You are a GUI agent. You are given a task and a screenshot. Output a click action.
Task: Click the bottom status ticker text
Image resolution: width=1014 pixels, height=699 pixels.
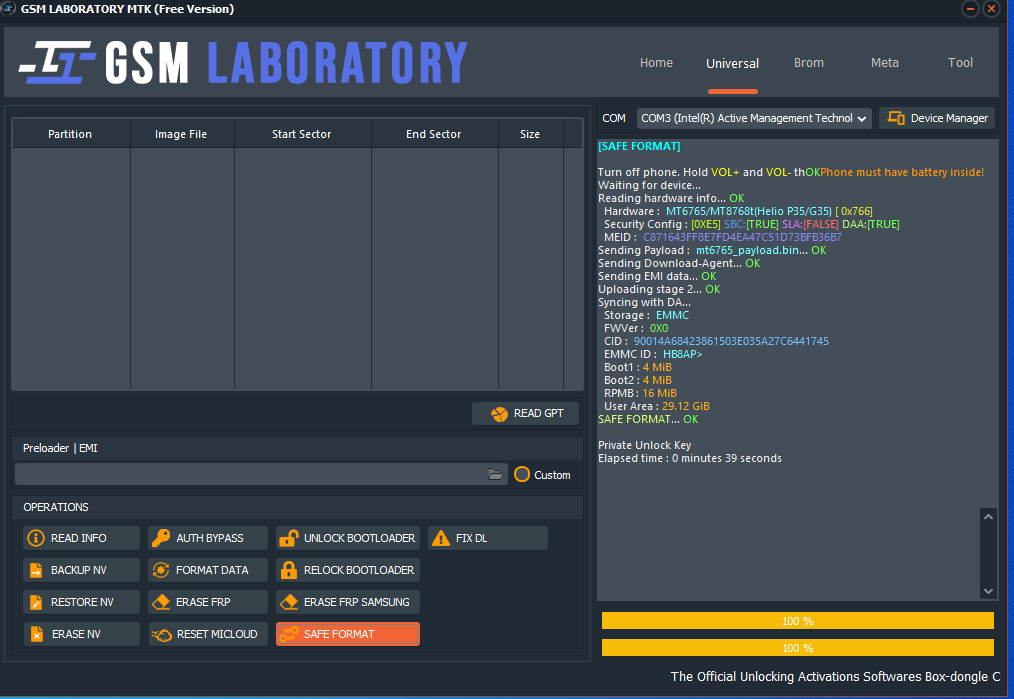(x=835, y=676)
